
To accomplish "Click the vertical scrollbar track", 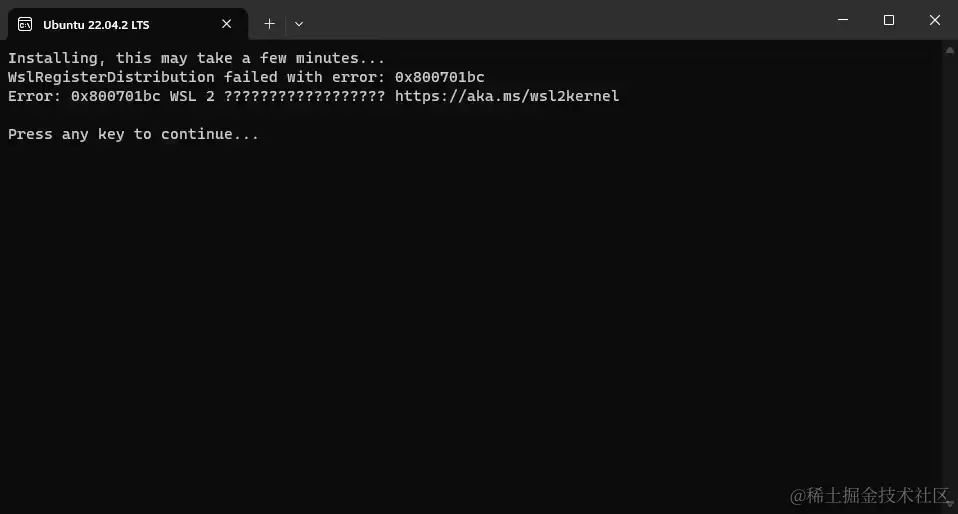I will (x=949, y=277).
